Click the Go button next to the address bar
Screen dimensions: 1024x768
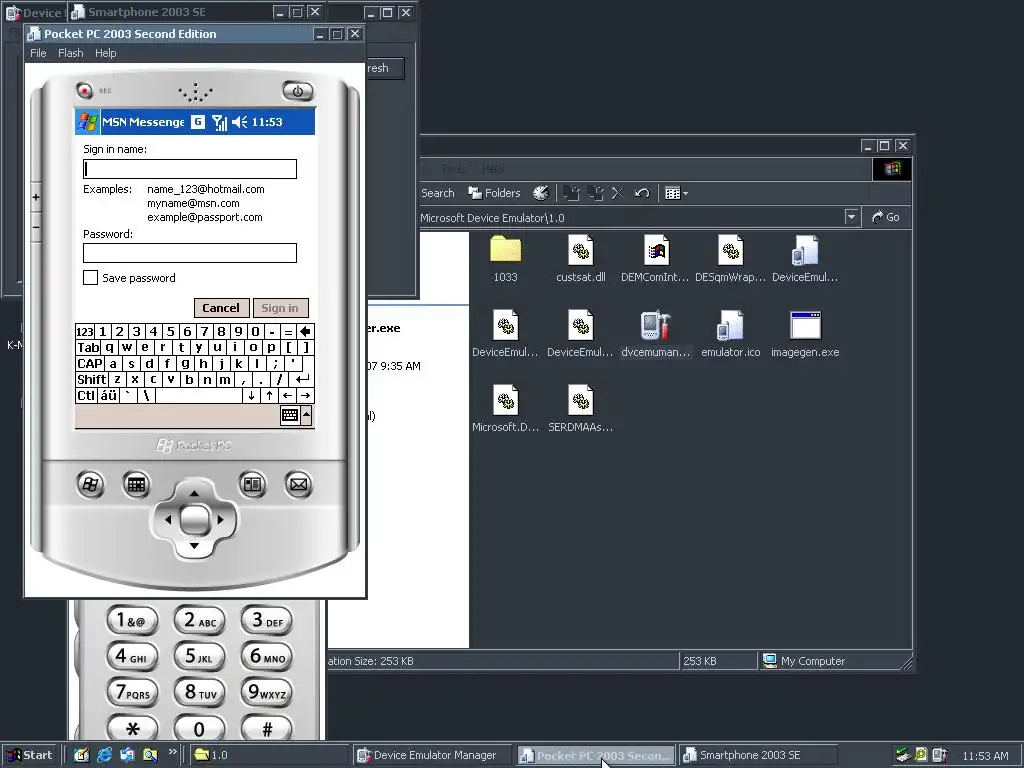point(886,217)
